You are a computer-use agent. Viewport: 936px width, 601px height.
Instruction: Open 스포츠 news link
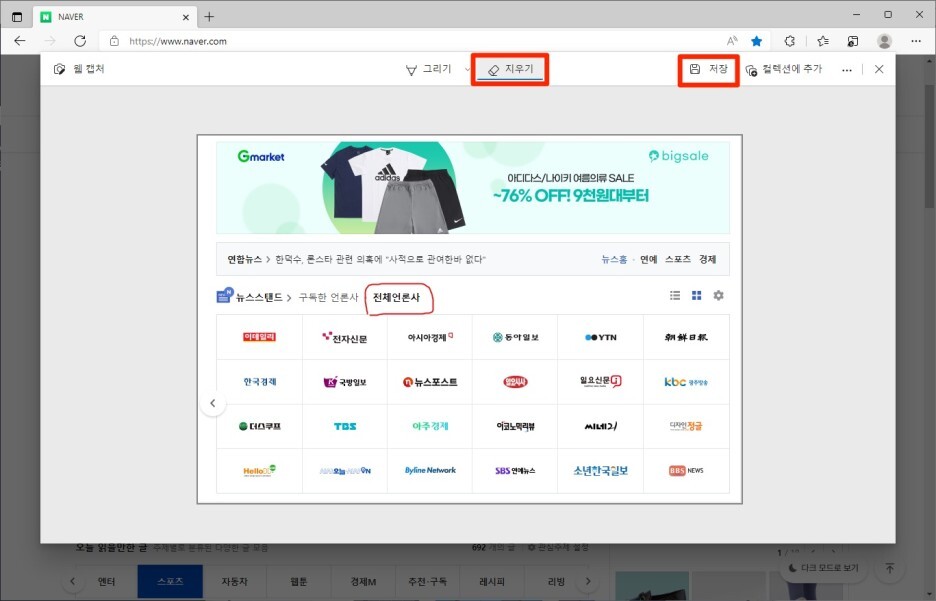(x=678, y=259)
